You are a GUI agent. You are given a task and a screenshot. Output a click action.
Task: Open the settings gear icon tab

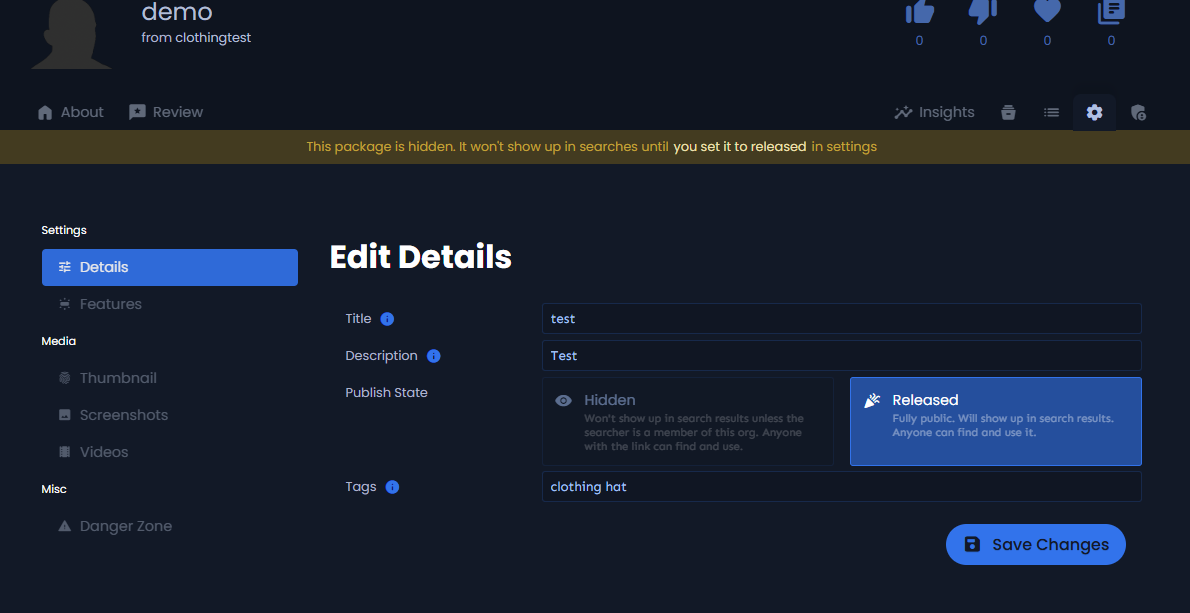1094,113
